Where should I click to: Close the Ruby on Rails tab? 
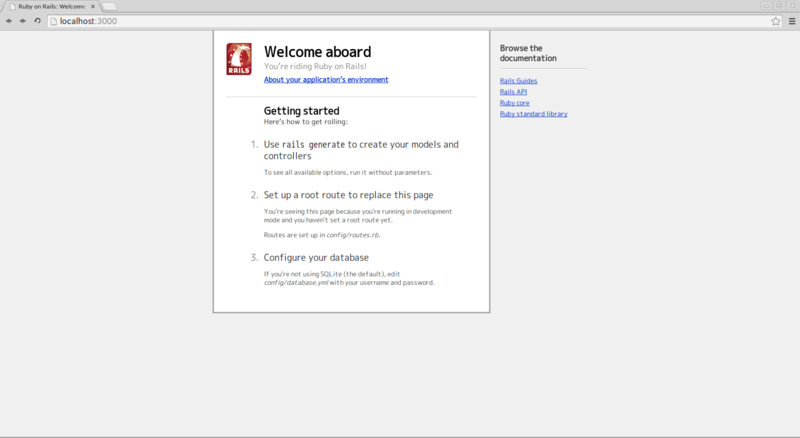[x=93, y=7]
